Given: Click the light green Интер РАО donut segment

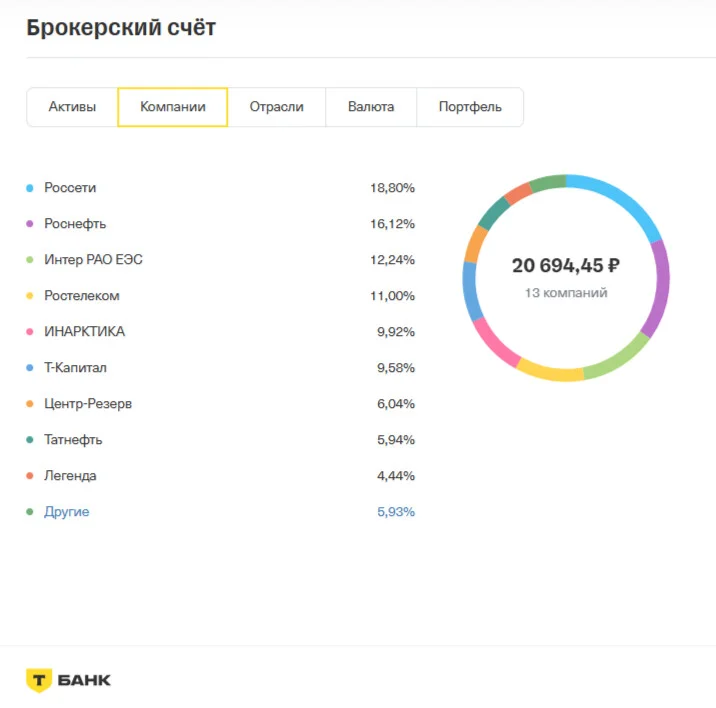Looking at the screenshot, I should (x=618, y=359).
